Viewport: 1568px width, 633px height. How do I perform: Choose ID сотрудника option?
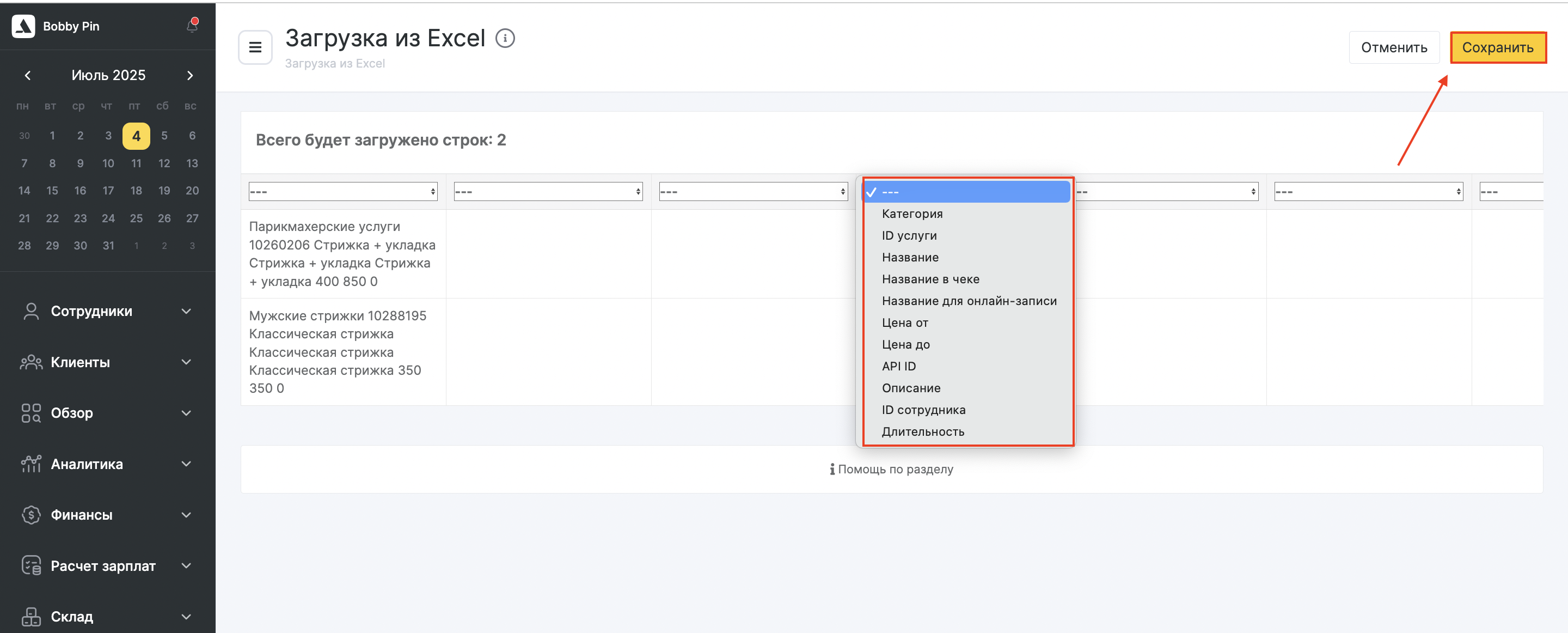click(x=966, y=410)
